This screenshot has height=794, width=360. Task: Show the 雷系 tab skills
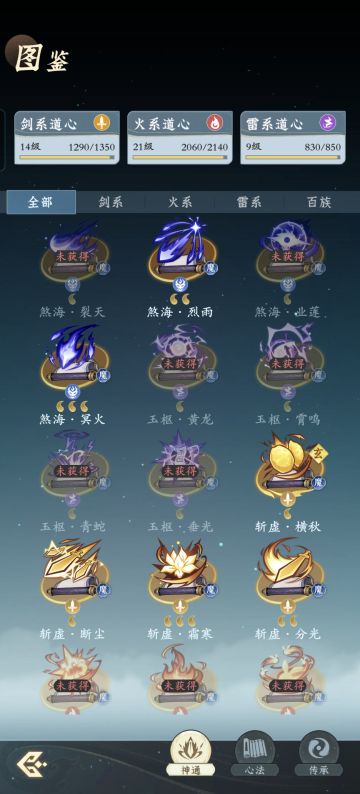pos(250,202)
